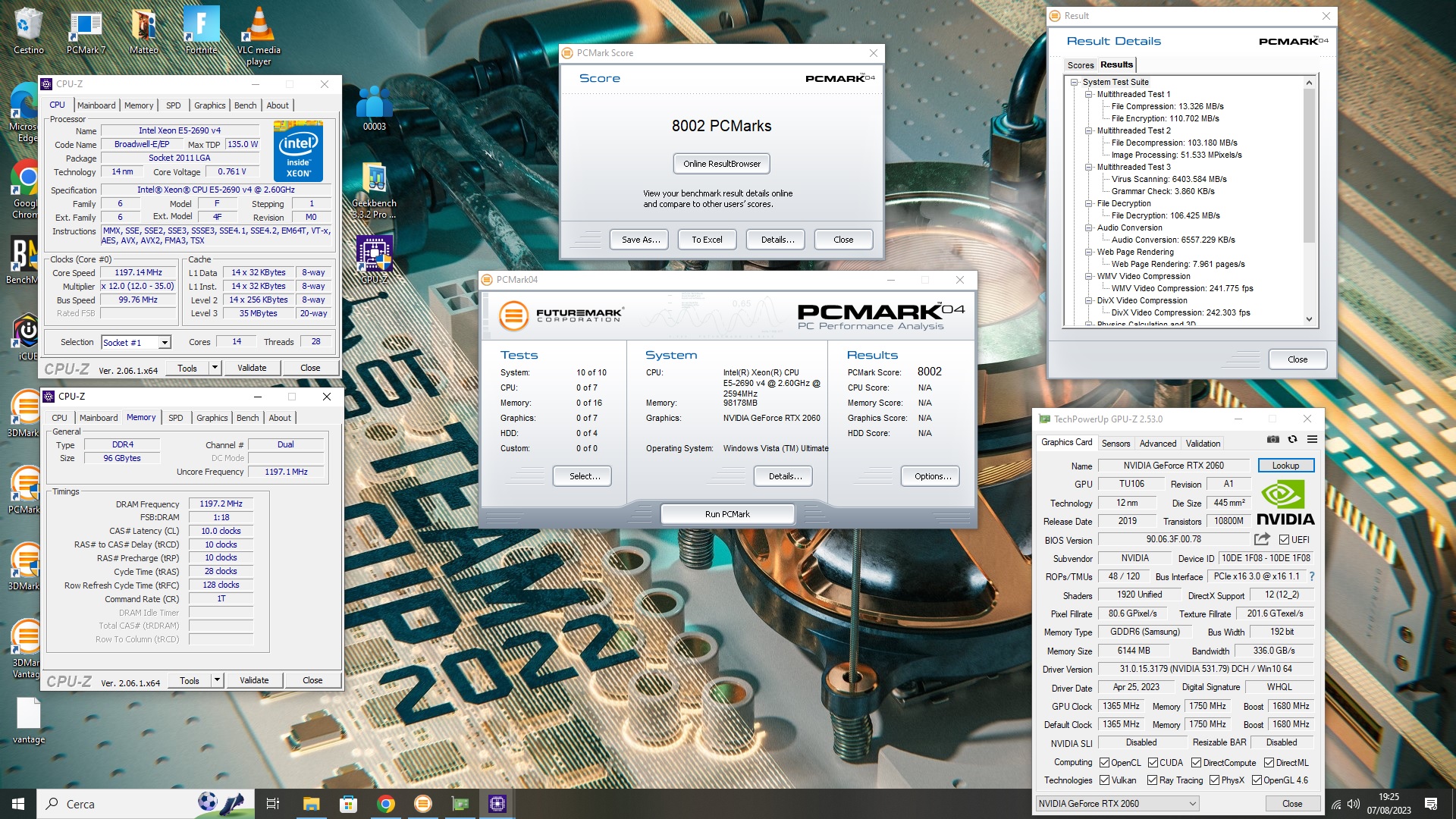Click Options... in the PCMark04 window
The image size is (1456, 819).
pyautogui.click(x=932, y=476)
